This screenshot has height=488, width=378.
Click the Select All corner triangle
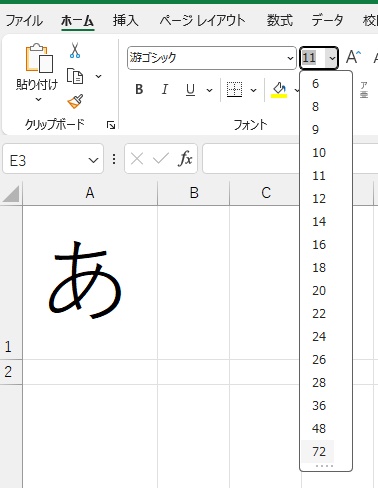click(11, 194)
